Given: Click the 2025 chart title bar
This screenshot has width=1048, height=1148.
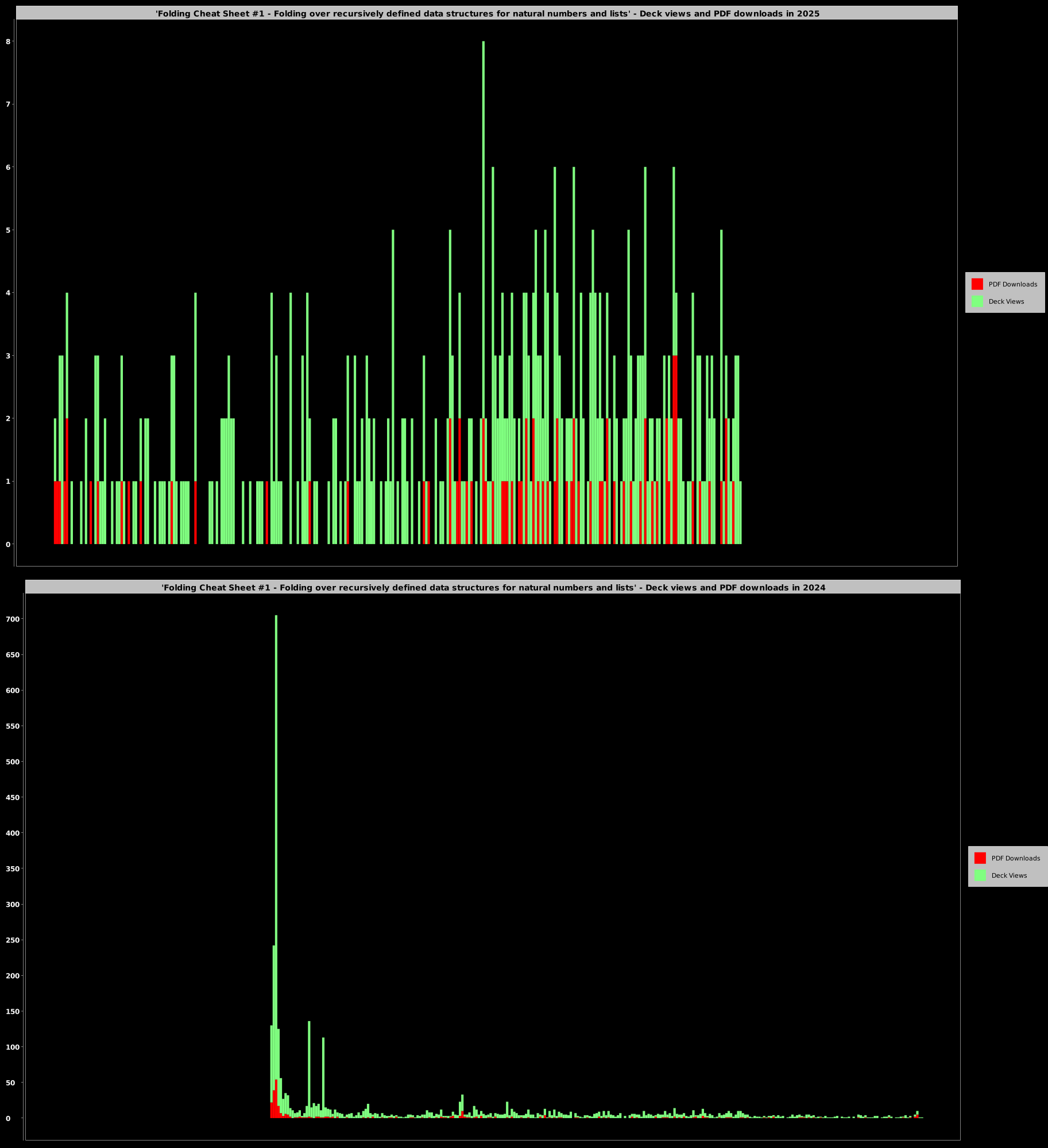Looking at the screenshot, I should coord(487,13).
